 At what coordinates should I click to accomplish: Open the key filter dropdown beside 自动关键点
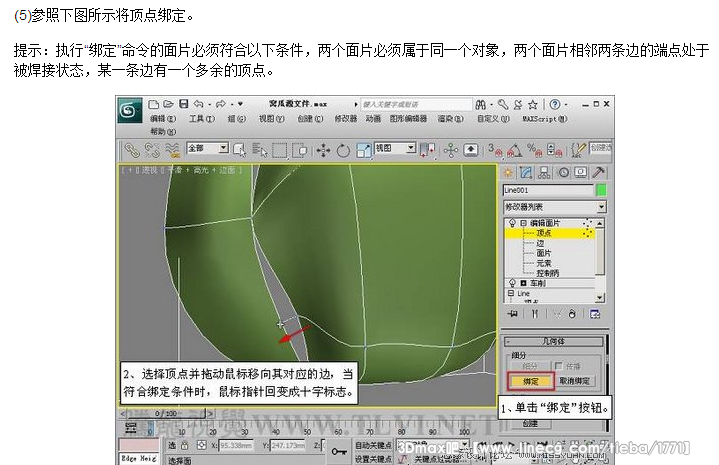point(465,445)
